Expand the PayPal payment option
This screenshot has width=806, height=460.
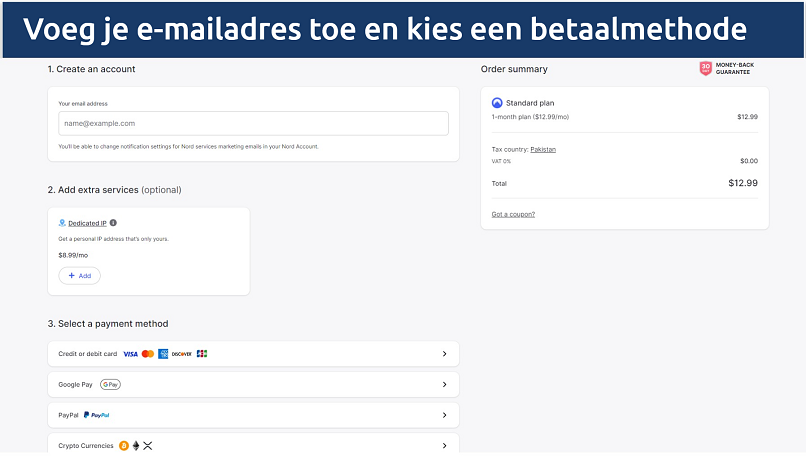coord(444,414)
